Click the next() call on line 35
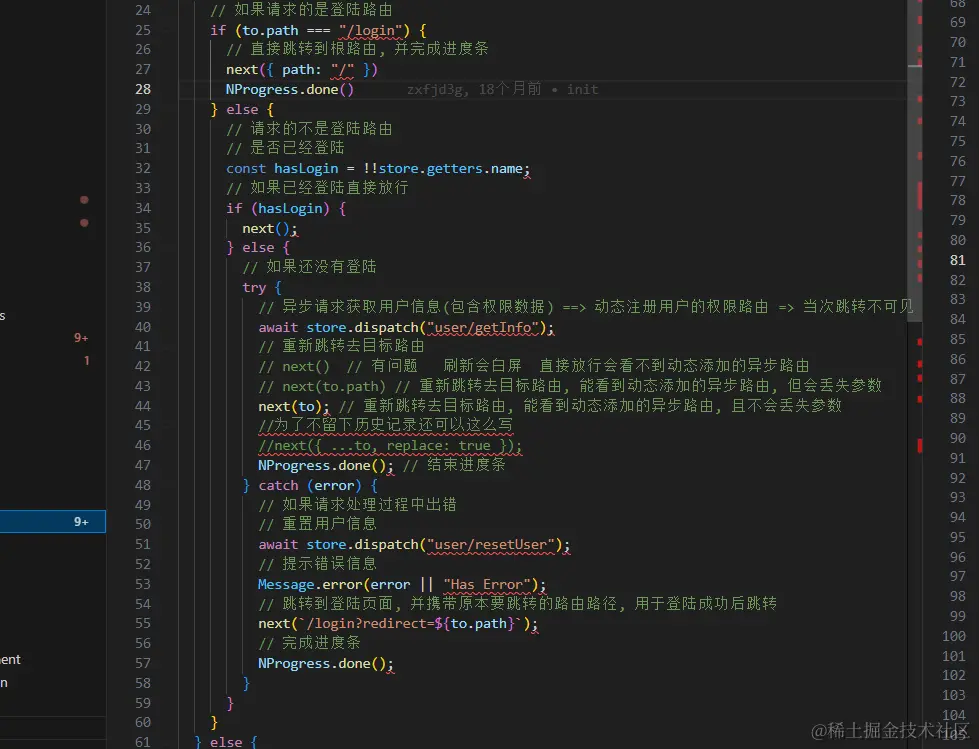The width and height of the screenshot is (979, 749). point(266,228)
